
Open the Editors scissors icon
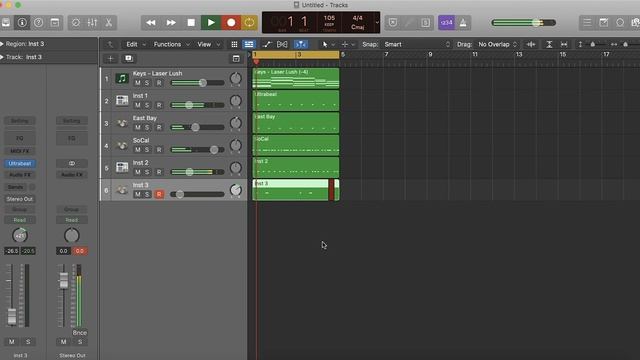109,22
